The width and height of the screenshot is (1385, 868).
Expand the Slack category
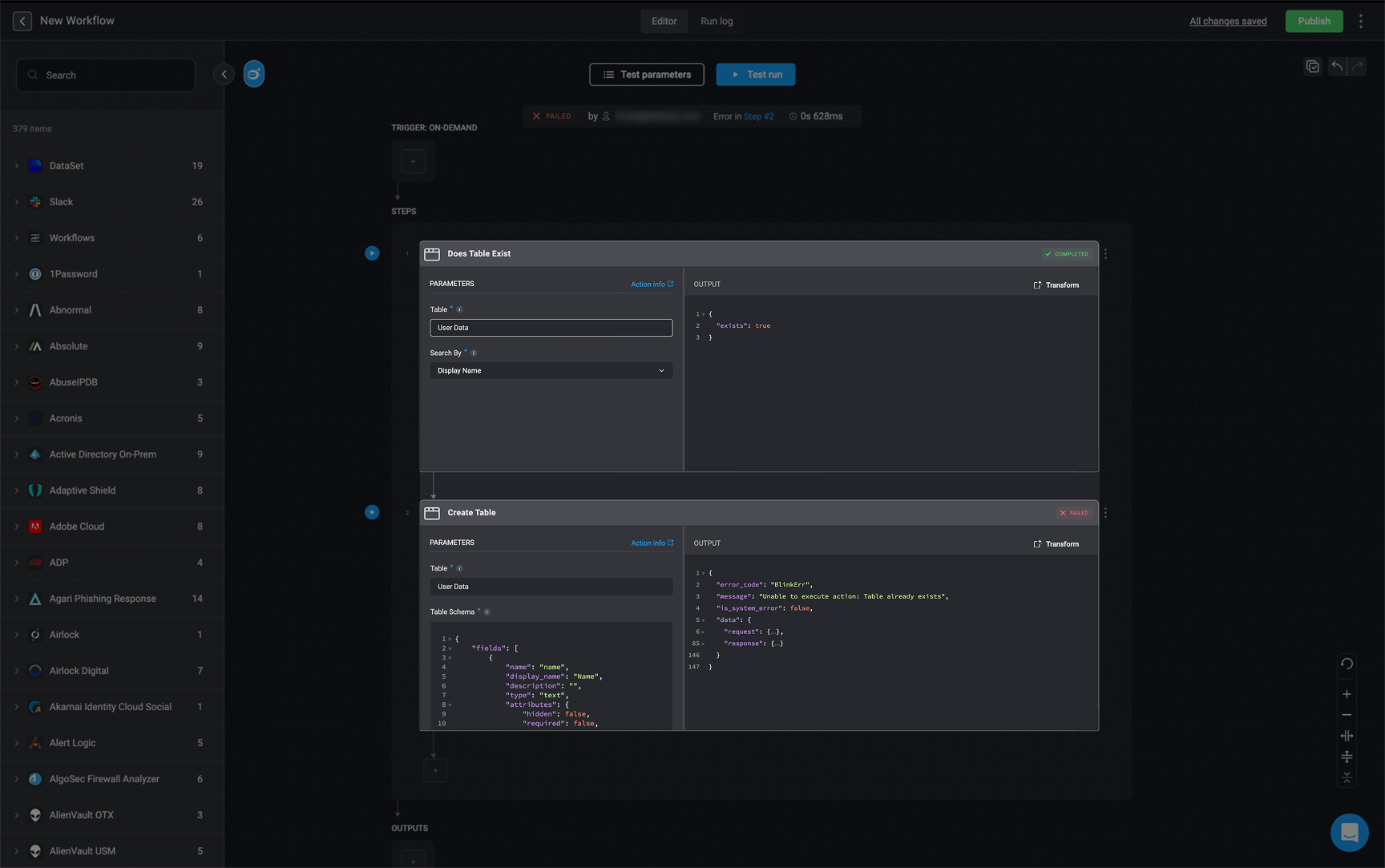point(17,202)
